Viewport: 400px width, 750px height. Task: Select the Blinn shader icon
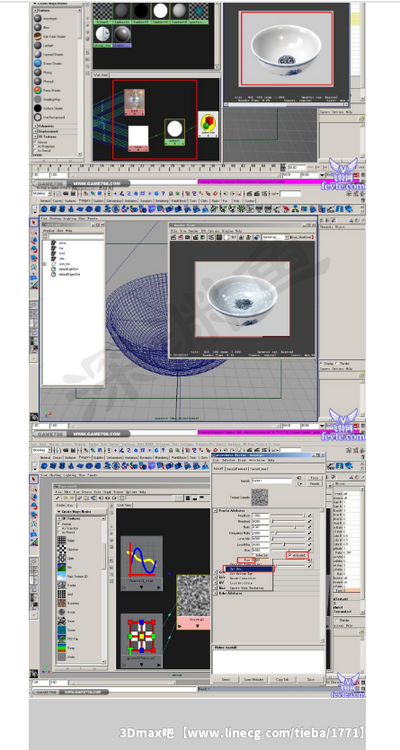[x=37, y=27]
